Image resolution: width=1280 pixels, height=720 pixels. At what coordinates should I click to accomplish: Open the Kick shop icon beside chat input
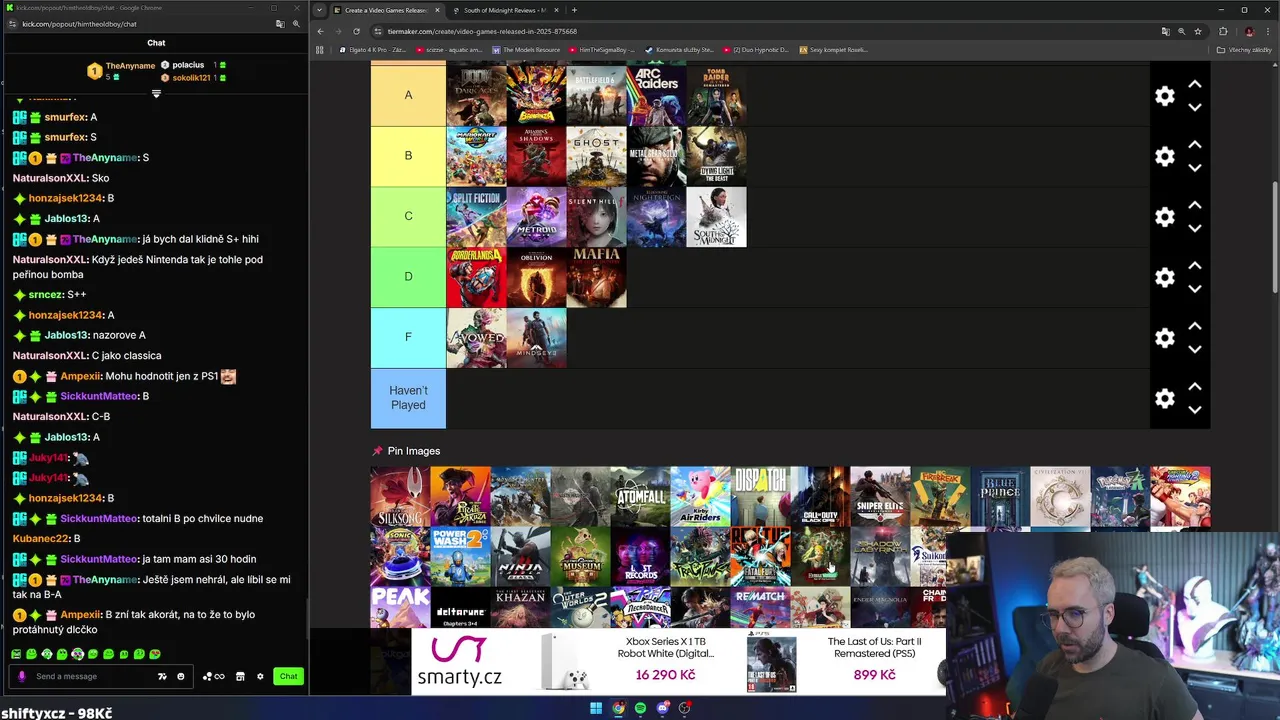pos(240,676)
